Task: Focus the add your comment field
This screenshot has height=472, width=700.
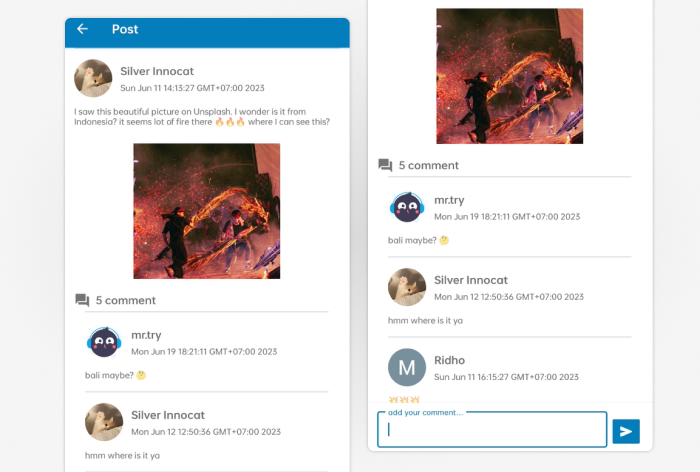Action: pos(492,430)
